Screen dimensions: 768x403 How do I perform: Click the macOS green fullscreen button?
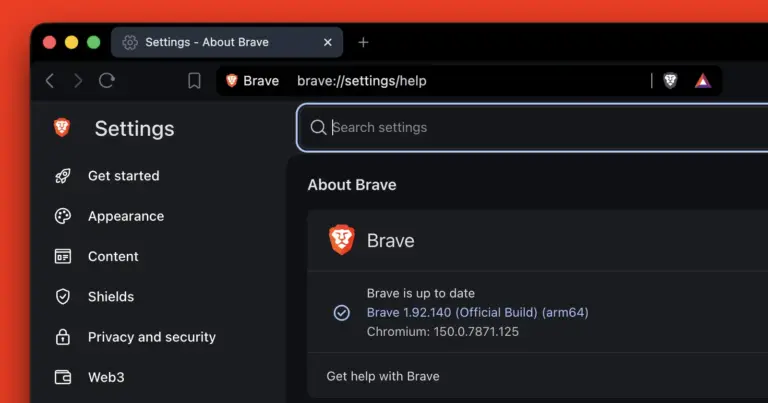click(94, 43)
